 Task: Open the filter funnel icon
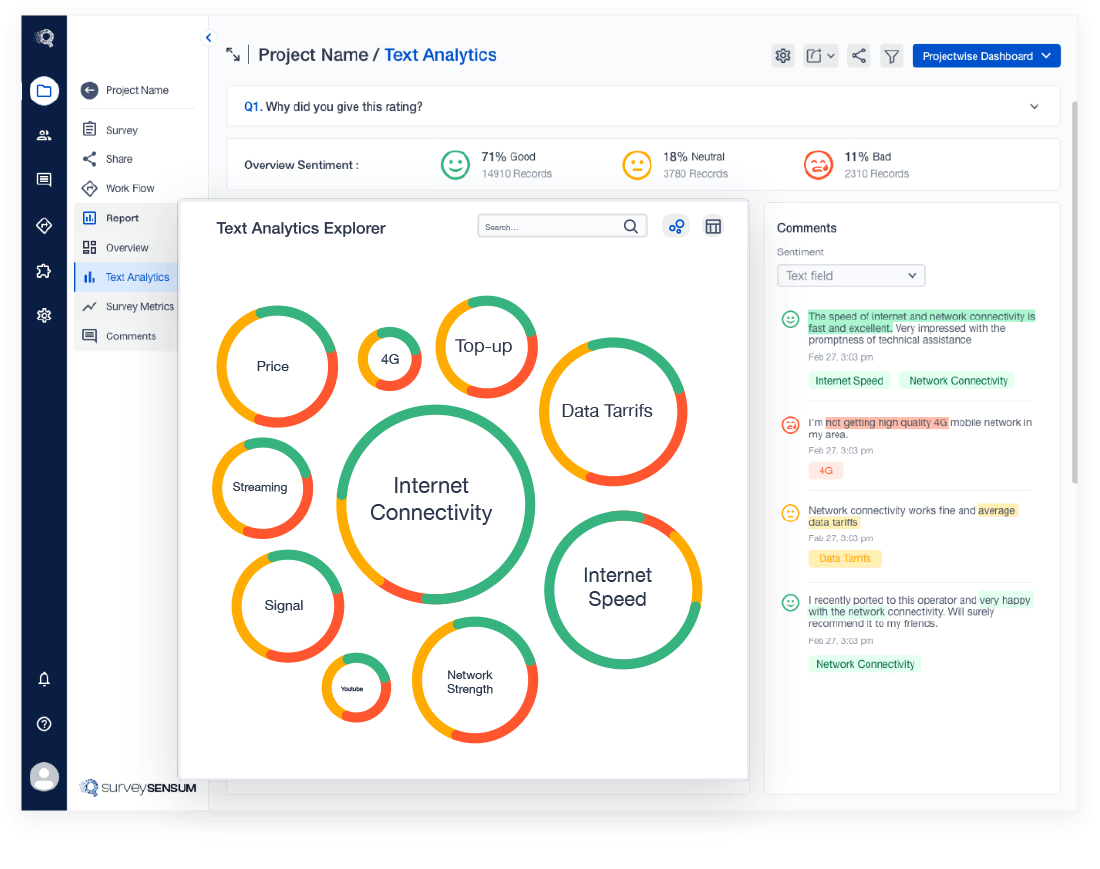891,55
